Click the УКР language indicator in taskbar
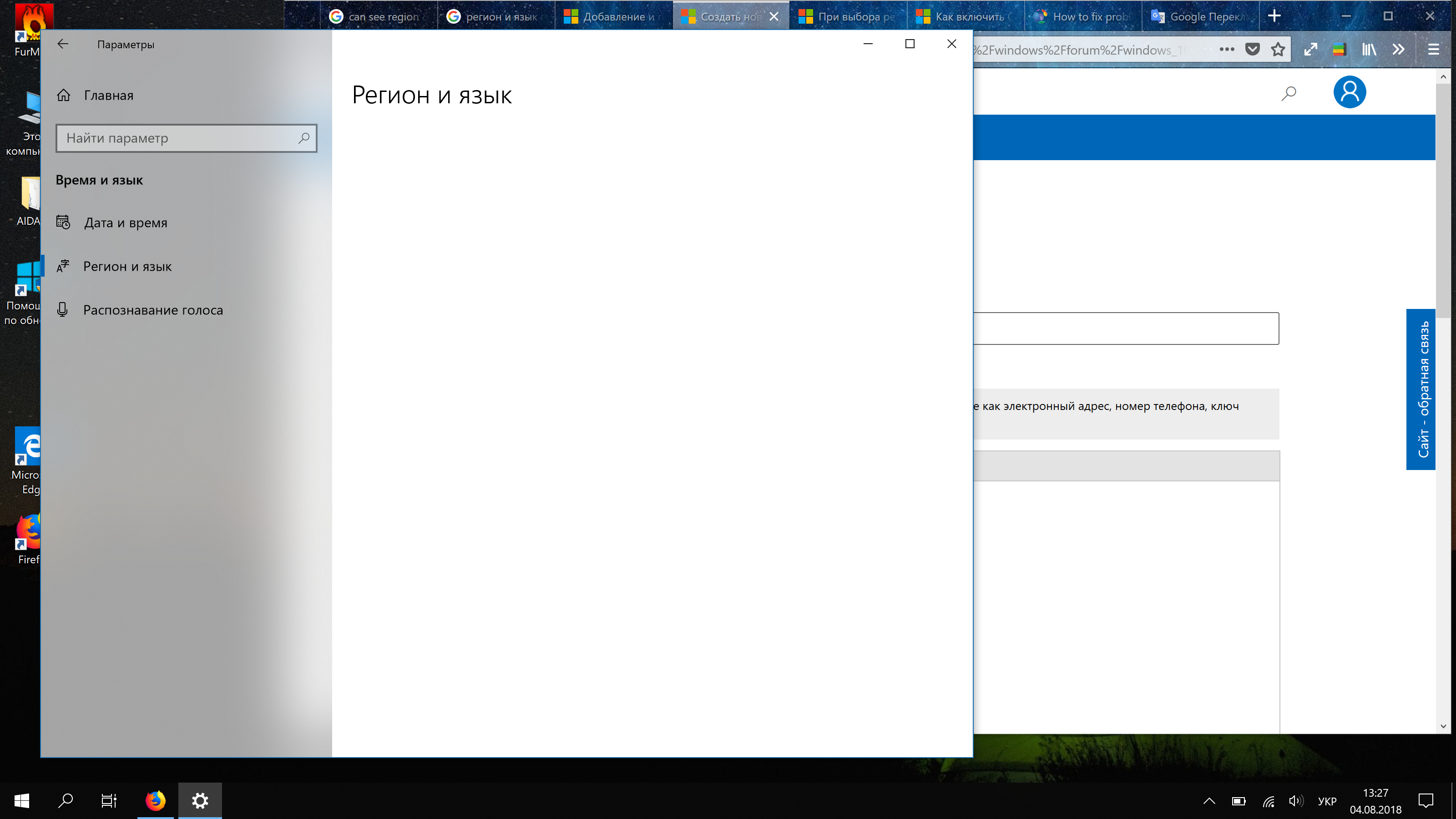The width and height of the screenshot is (1456, 819). [1327, 801]
